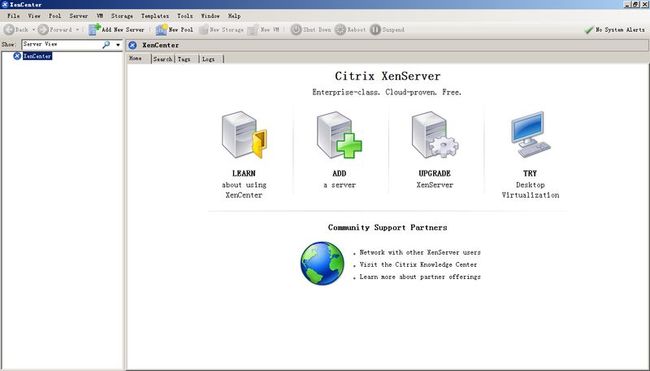Switch to the Home tab
Image resolution: width=650 pixels, height=371 pixels.
[139, 58]
